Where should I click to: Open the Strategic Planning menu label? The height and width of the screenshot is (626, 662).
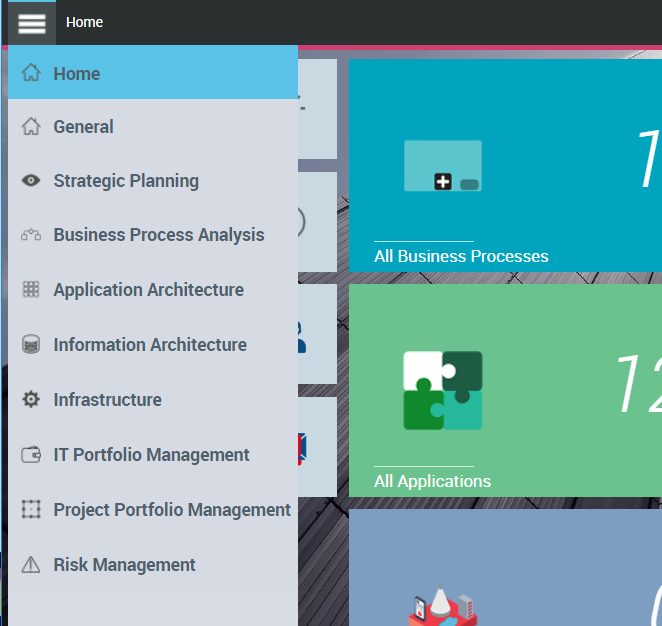click(x=126, y=181)
